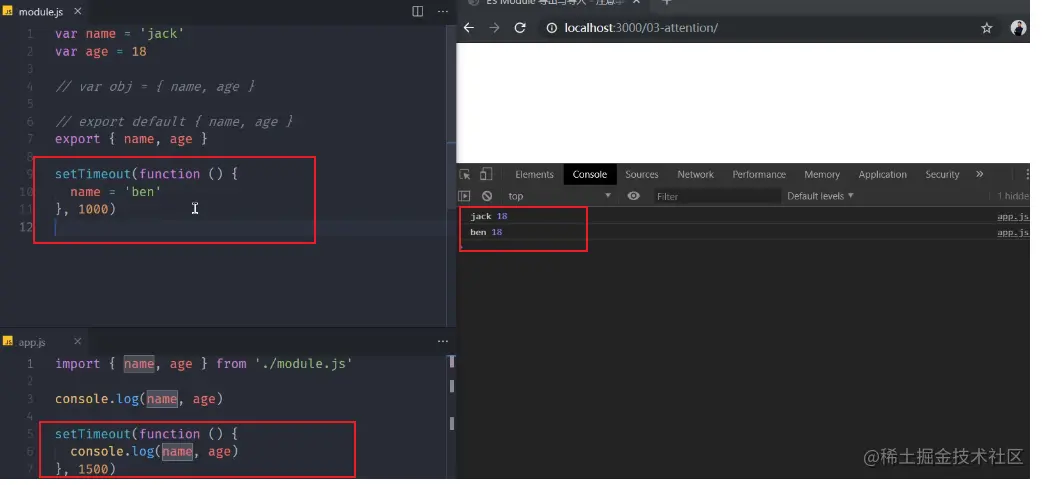
Task: Click the name = 'ben' assignment line
Action: (x=116, y=191)
